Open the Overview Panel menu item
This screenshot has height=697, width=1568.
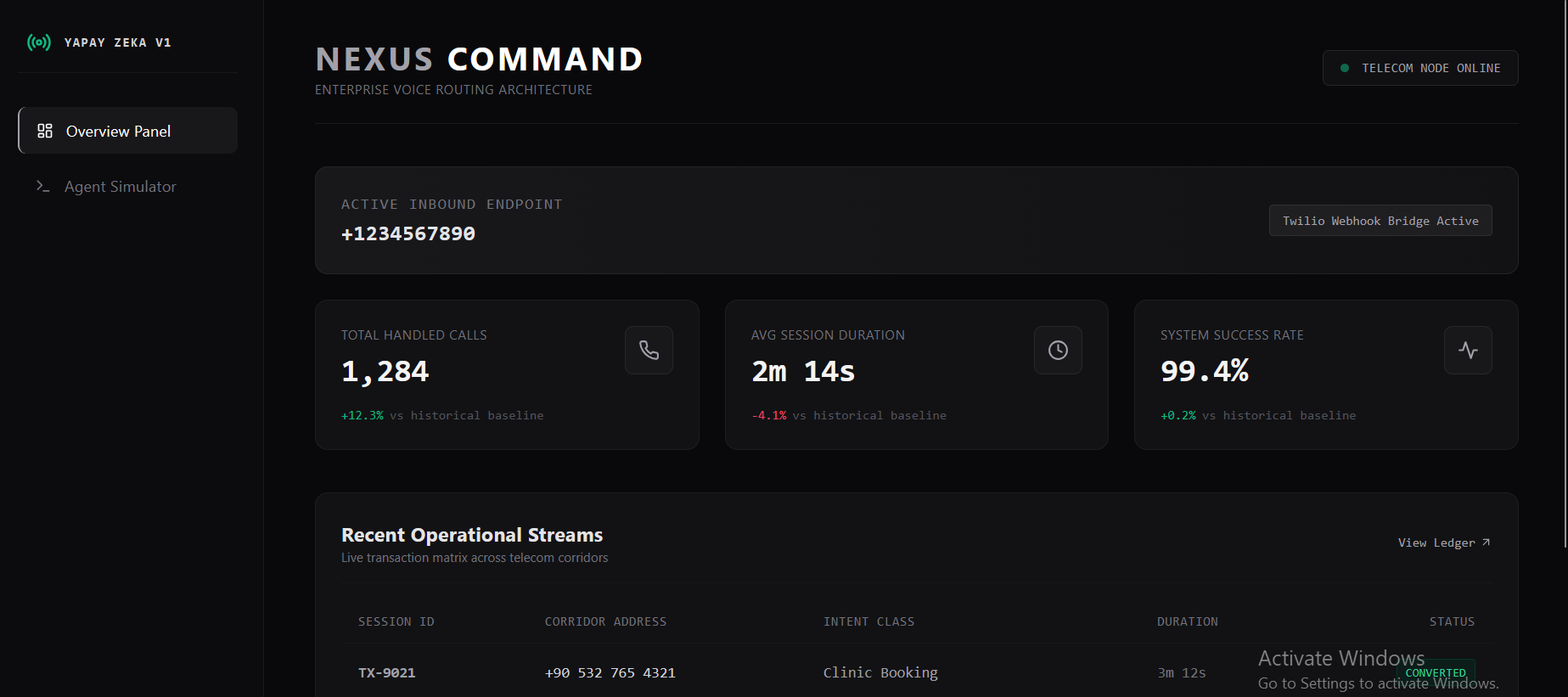click(128, 131)
